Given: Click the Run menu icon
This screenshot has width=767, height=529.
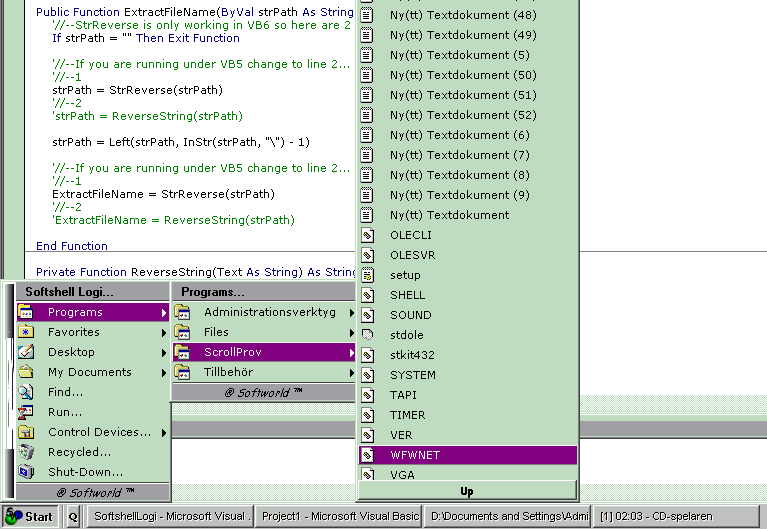Looking at the screenshot, I should tap(26, 412).
